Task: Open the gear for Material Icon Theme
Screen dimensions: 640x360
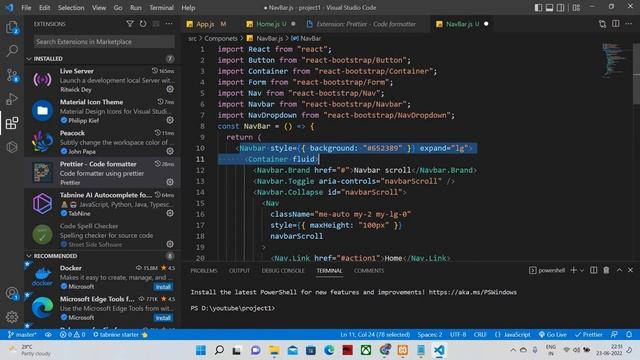Action: pyautogui.click(x=170, y=120)
